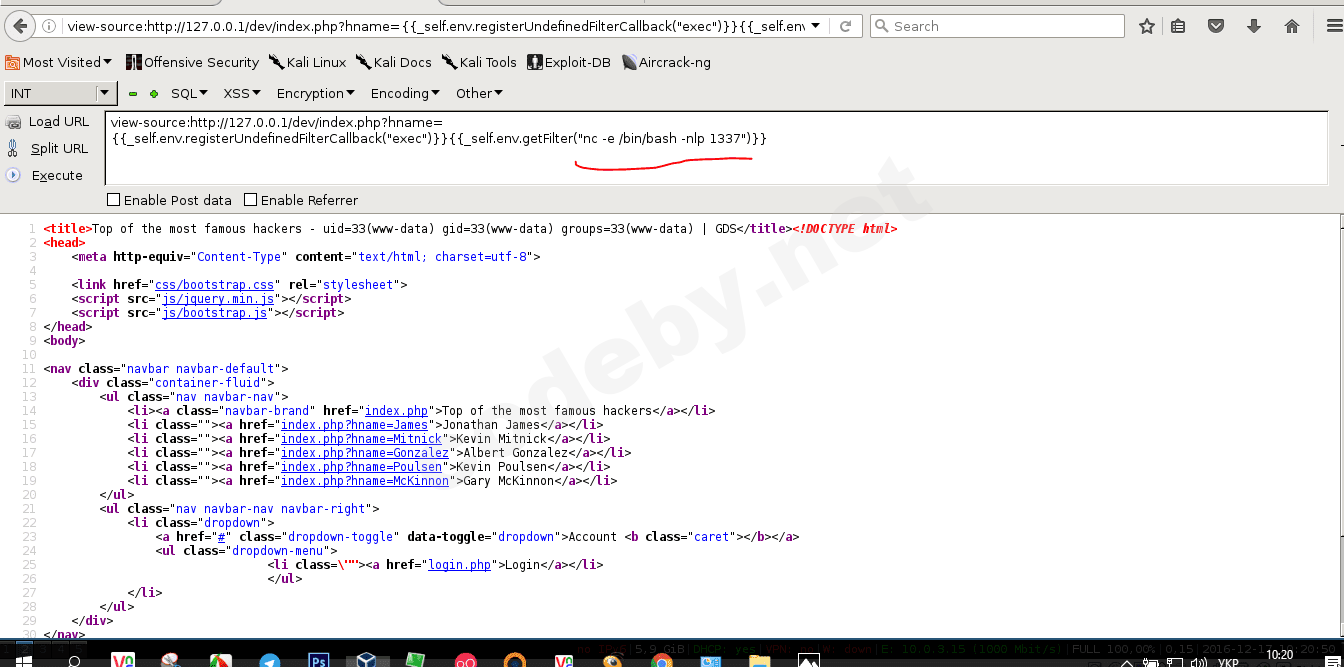This screenshot has height=667, width=1344.
Task: Expand the Encryption dropdown menu
Action: [x=315, y=93]
